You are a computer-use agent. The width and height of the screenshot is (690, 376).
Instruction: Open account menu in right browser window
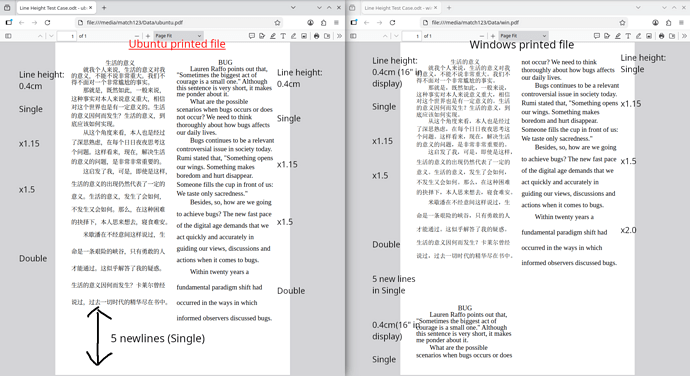[655, 22]
